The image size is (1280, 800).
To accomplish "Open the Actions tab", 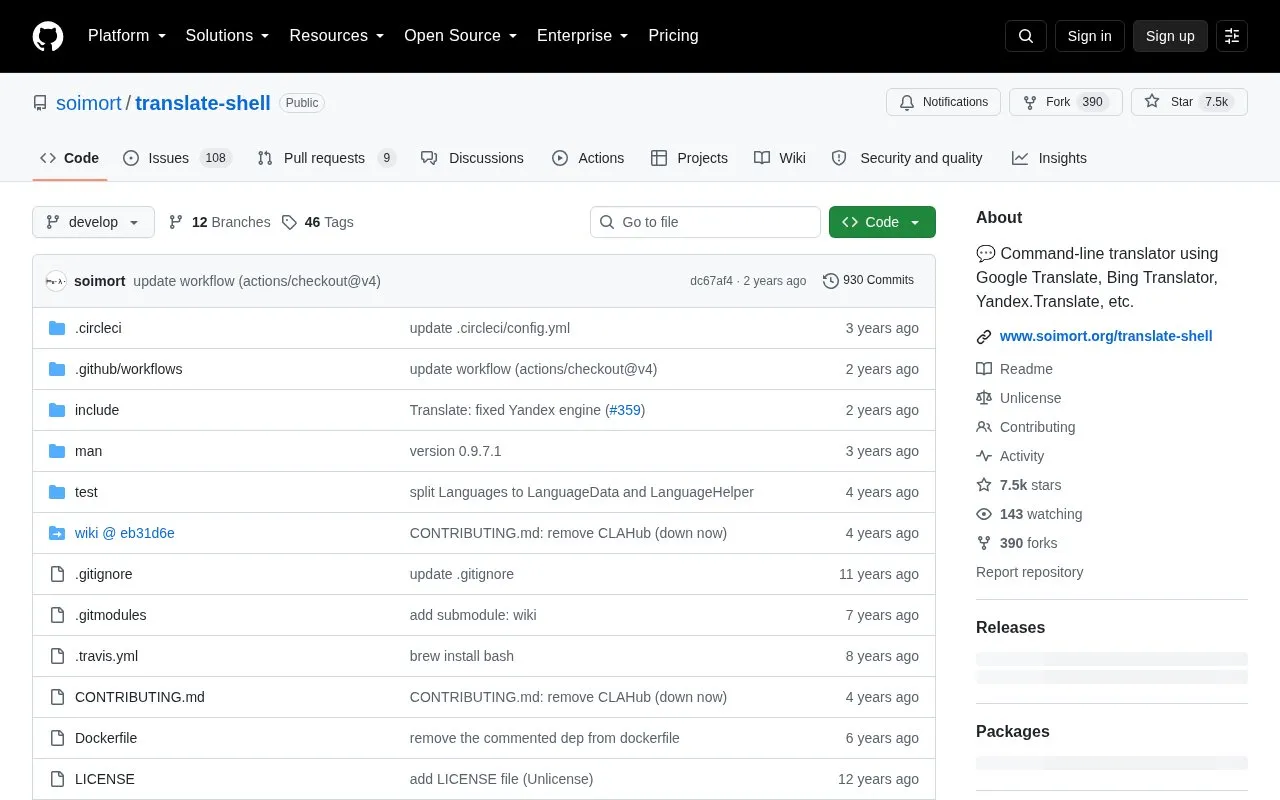I will point(588,158).
